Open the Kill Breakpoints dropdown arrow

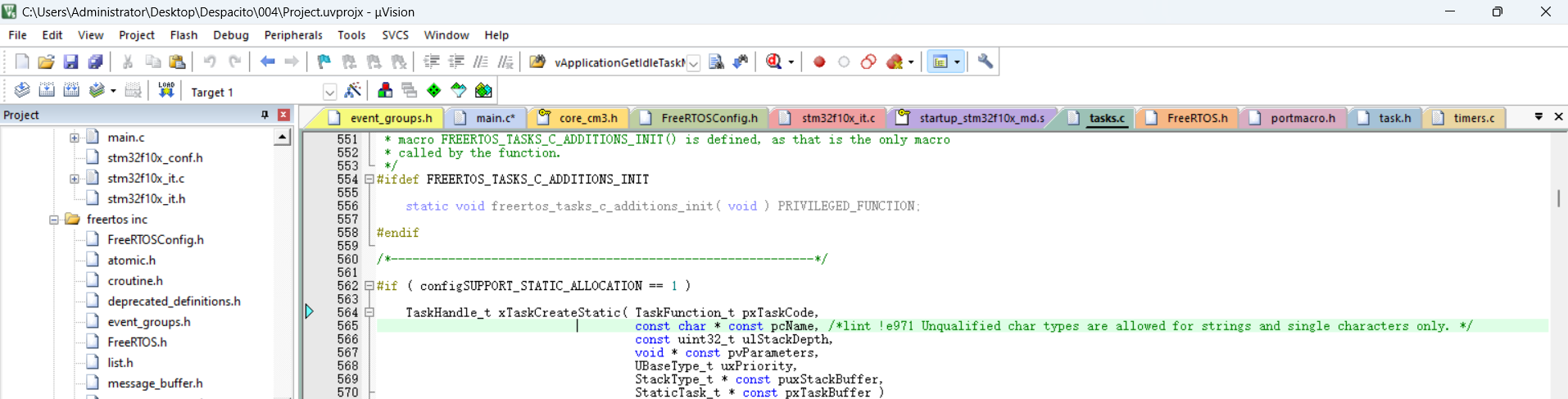pyautogui.click(x=911, y=62)
